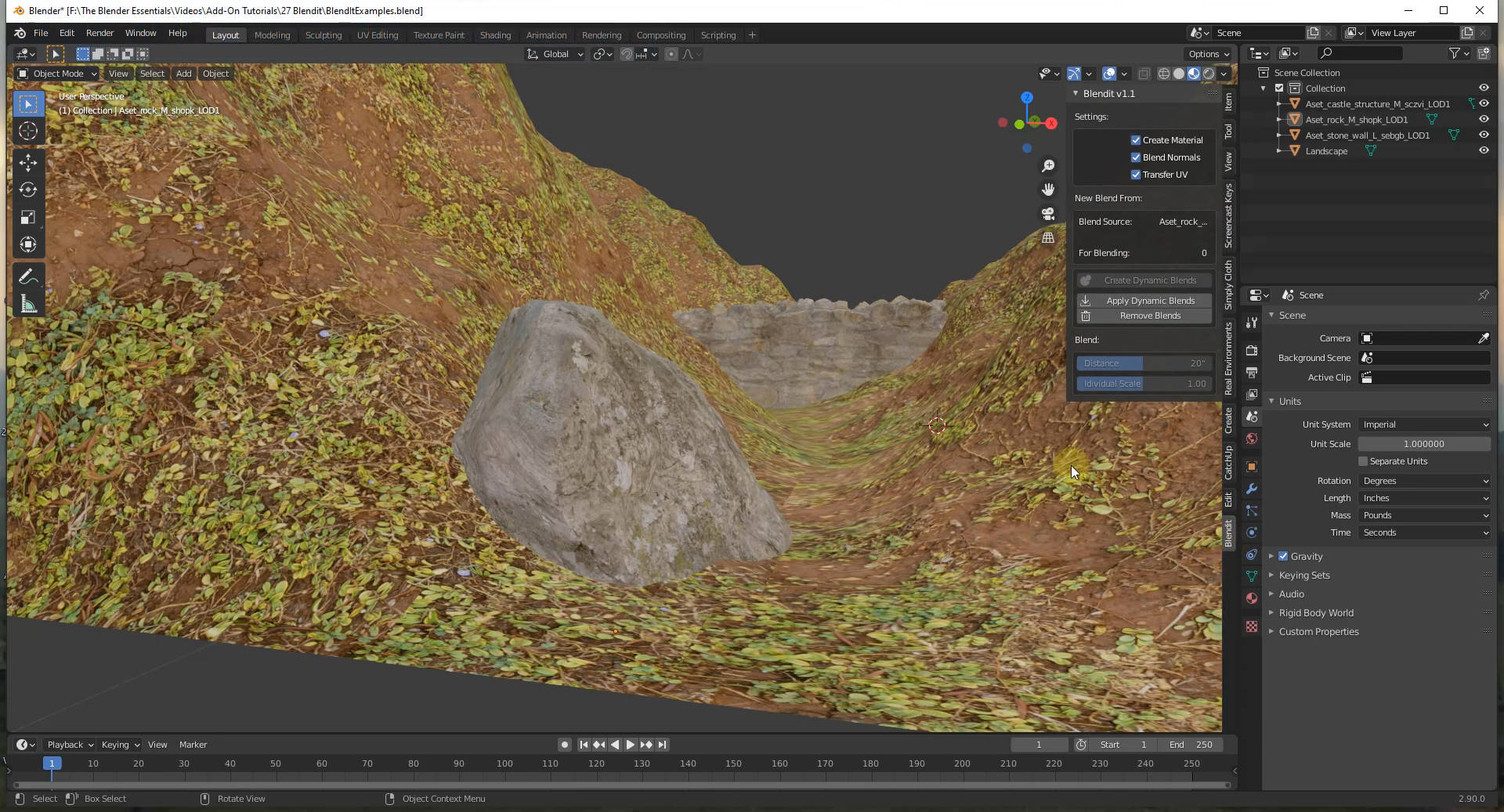This screenshot has width=1504, height=812.
Task: Uncheck Blend Normals setting
Action: (1135, 157)
